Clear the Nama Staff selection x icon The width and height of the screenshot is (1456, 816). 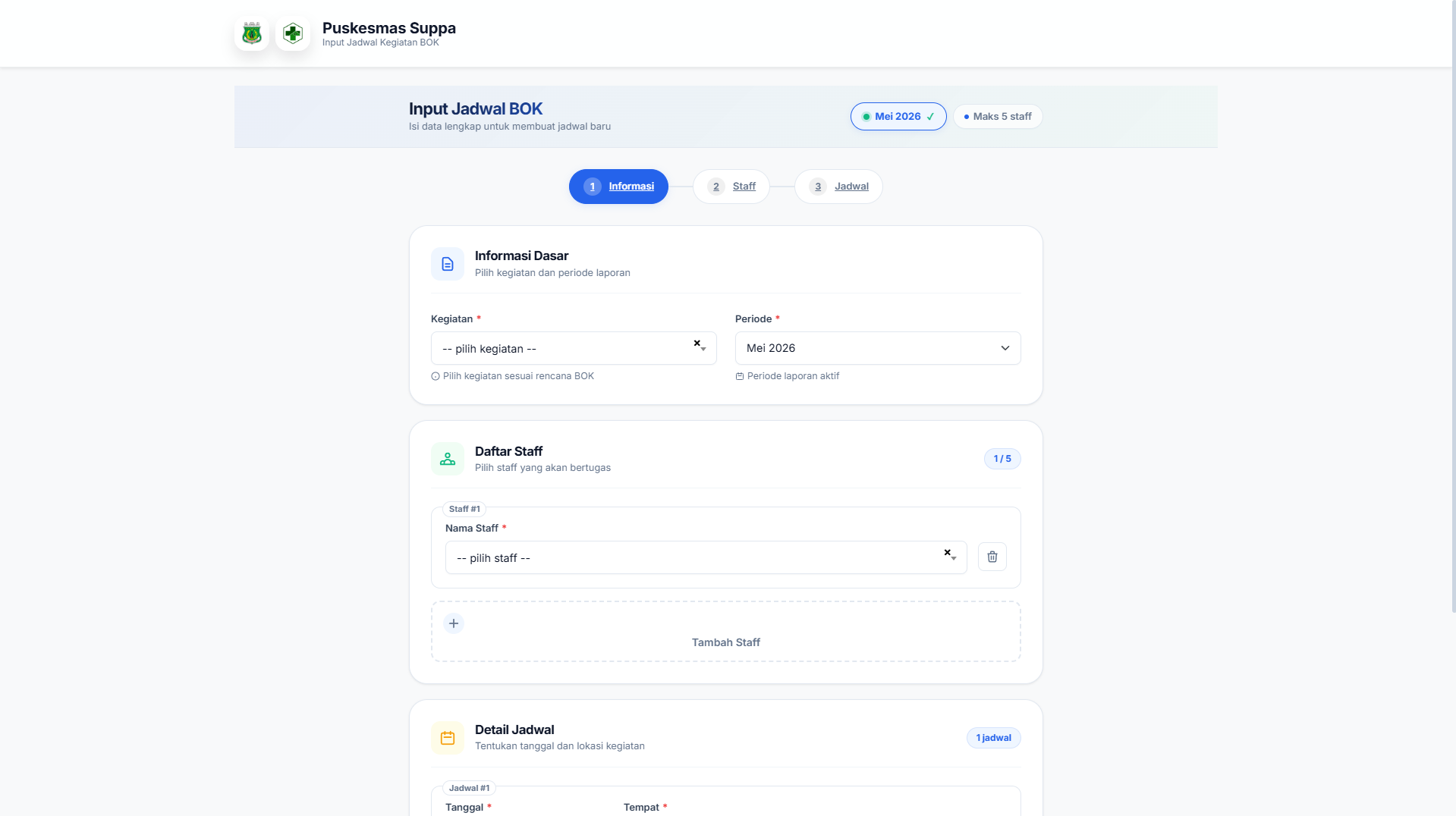coord(947,552)
